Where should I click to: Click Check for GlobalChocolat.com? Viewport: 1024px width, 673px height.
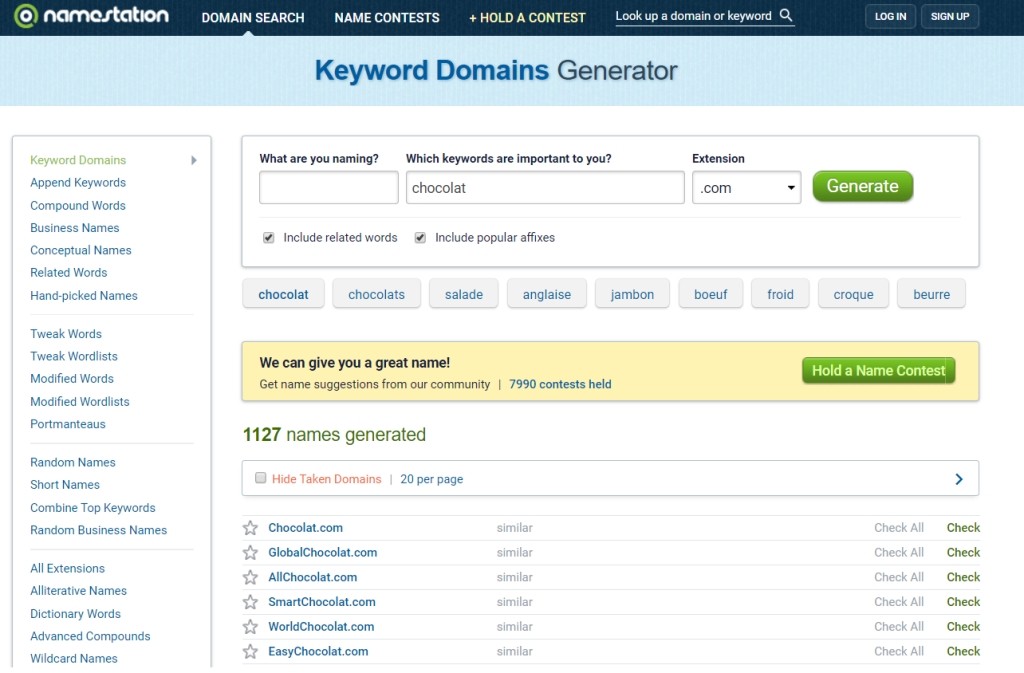[x=963, y=552]
